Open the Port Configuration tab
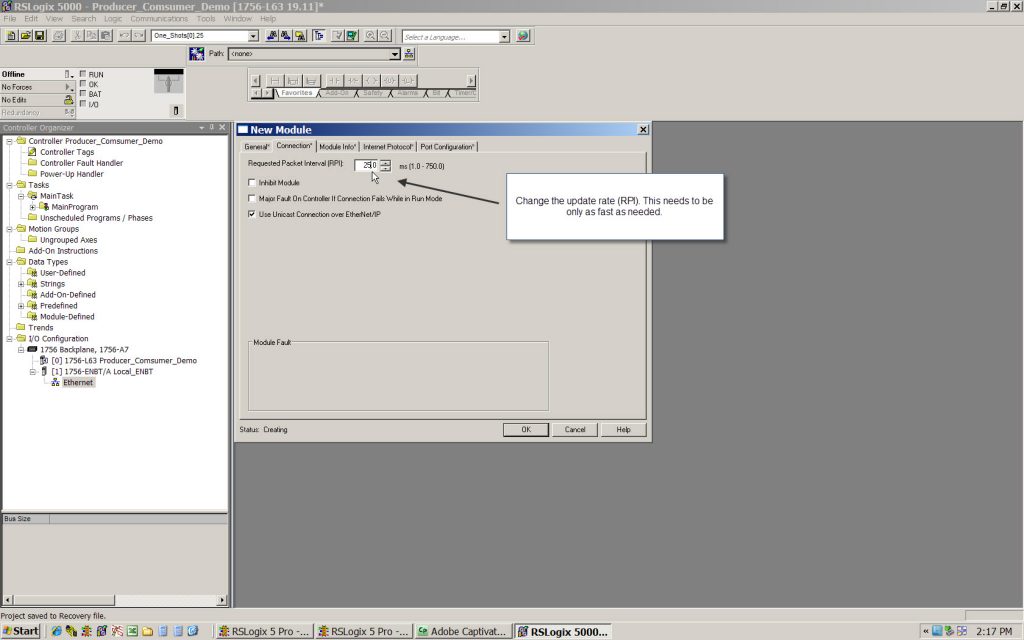The width and height of the screenshot is (1024, 640). click(x=447, y=147)
